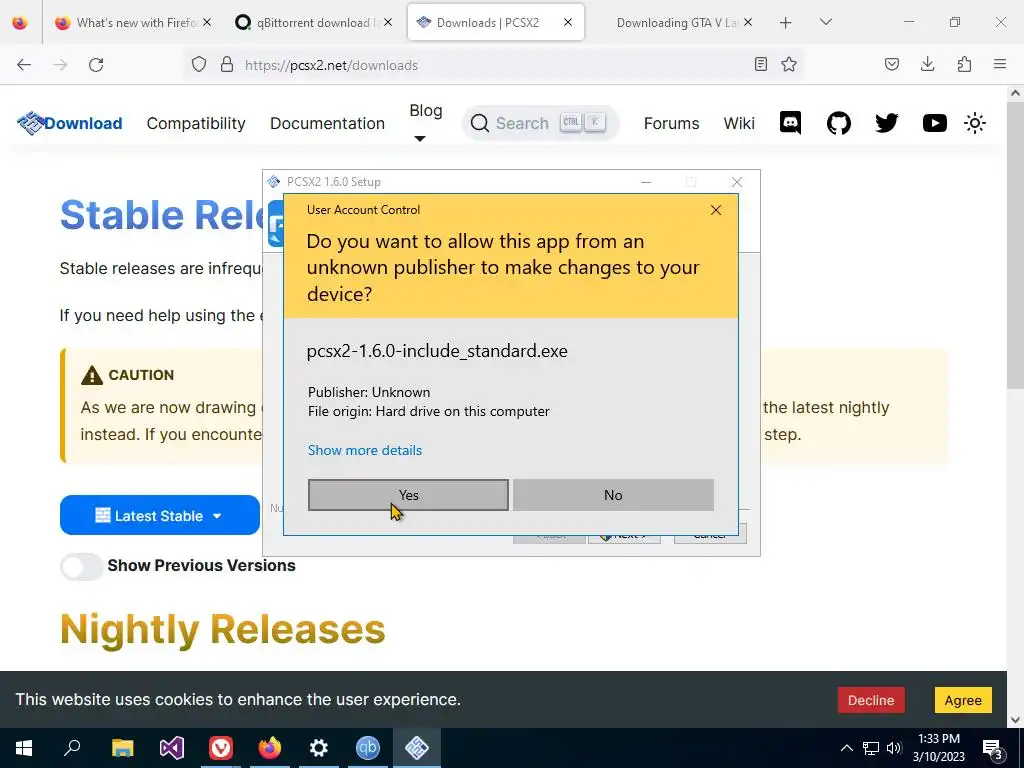Image resolution: width=1024 pixels, height=768 pixels.
Task: Open PCSX2 Discord icon
Action: click(790, 123)
